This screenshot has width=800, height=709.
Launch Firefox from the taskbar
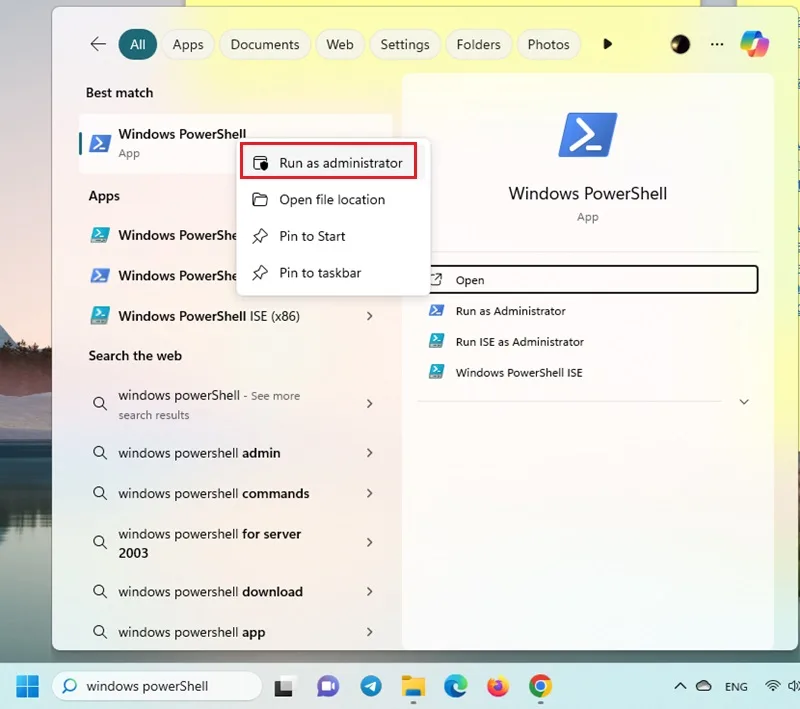[x=497, y=686]
